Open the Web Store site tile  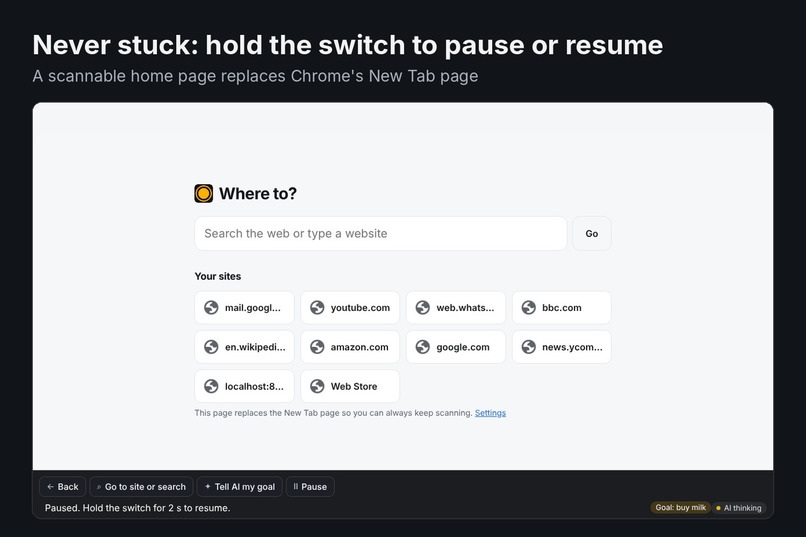coord(350,386)
